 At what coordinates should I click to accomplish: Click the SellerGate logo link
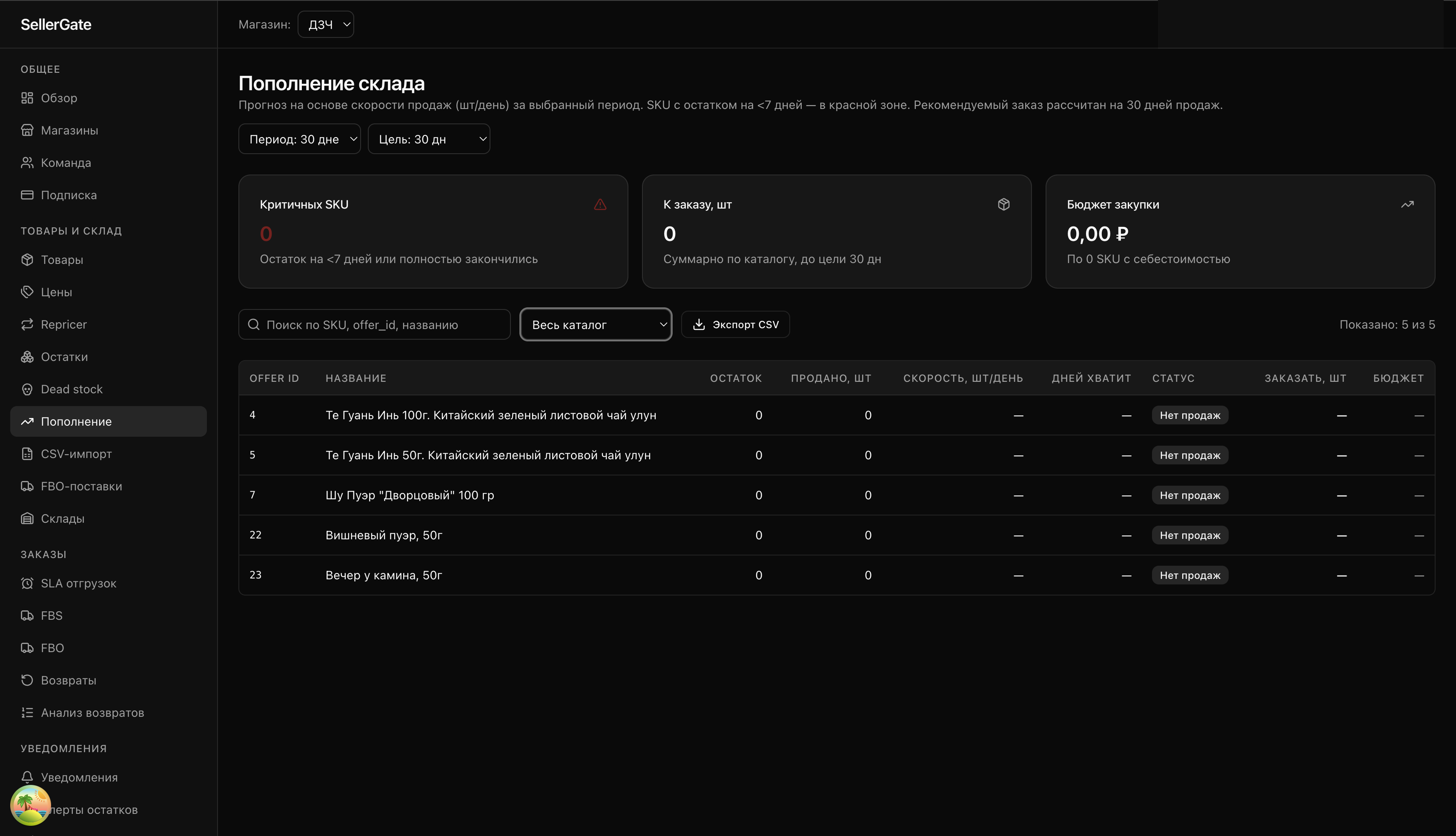point(56,25)
